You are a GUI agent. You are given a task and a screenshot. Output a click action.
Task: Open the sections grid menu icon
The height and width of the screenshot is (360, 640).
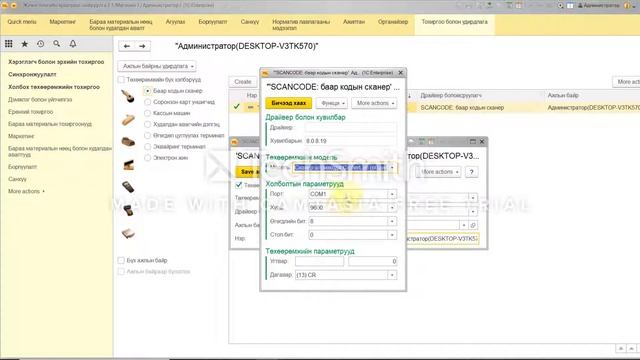pyautogui.click(x=9, y=44)
